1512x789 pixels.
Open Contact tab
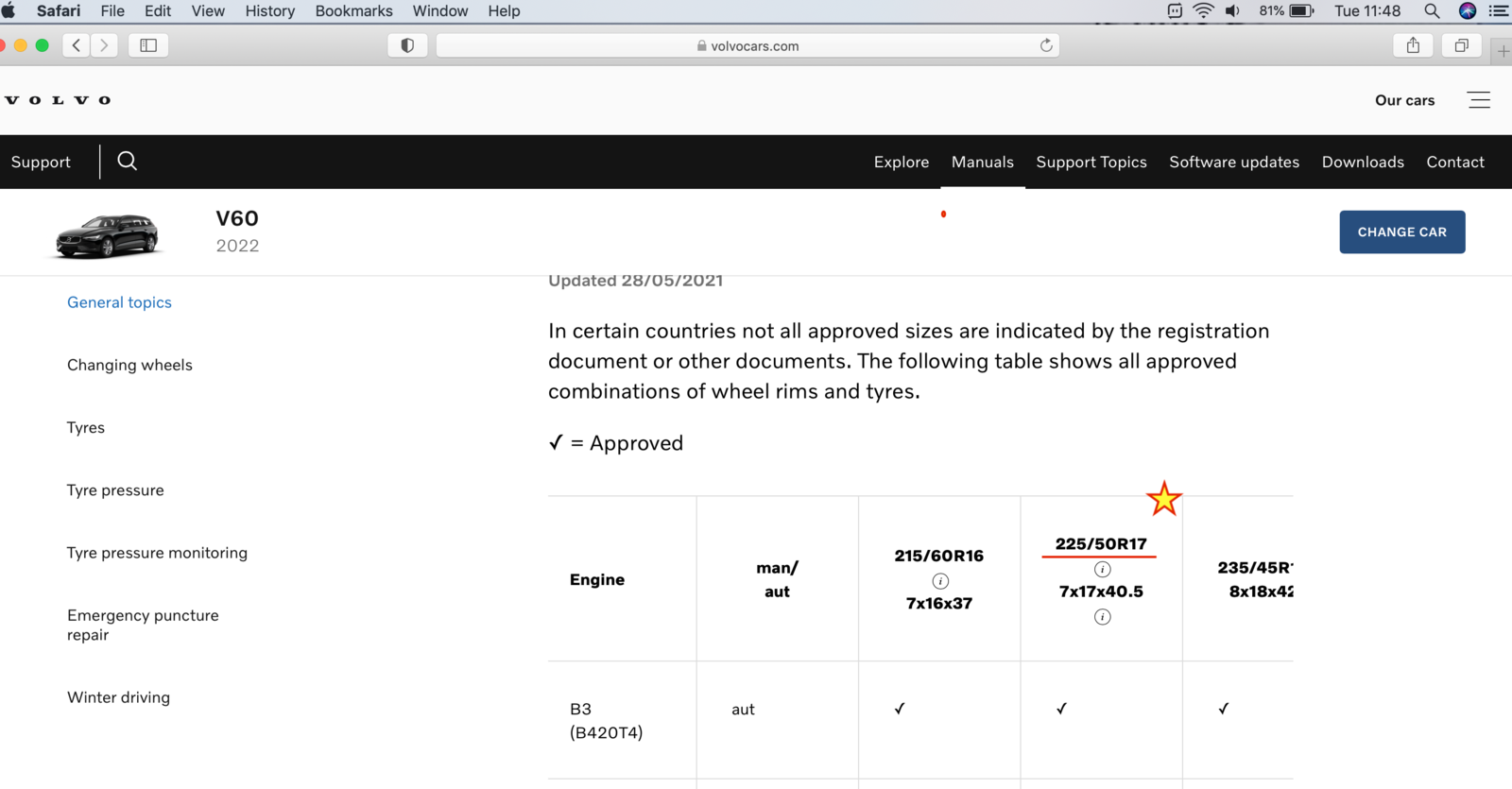1455,162
